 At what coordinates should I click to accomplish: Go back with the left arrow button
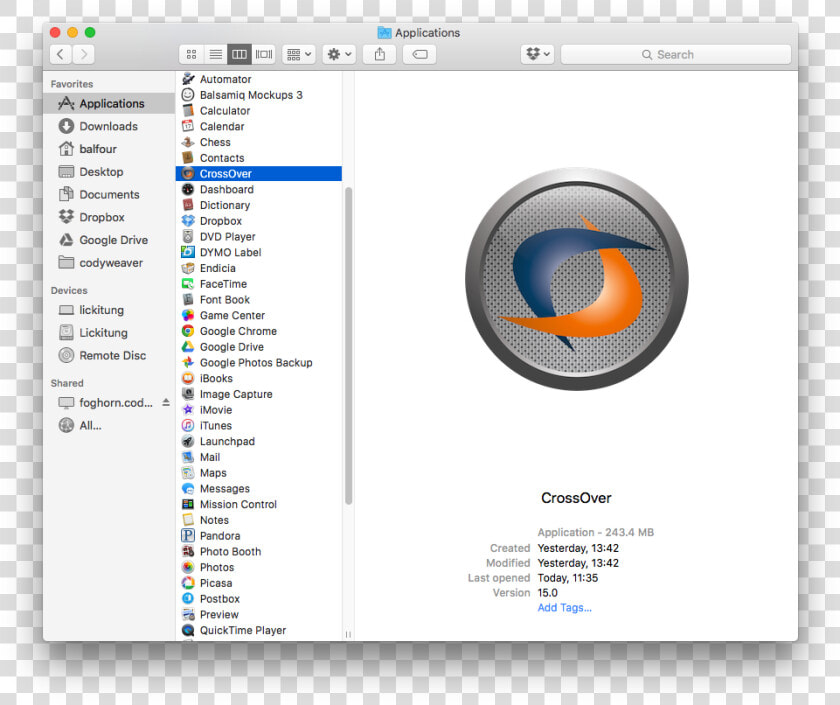pos(61,54)
